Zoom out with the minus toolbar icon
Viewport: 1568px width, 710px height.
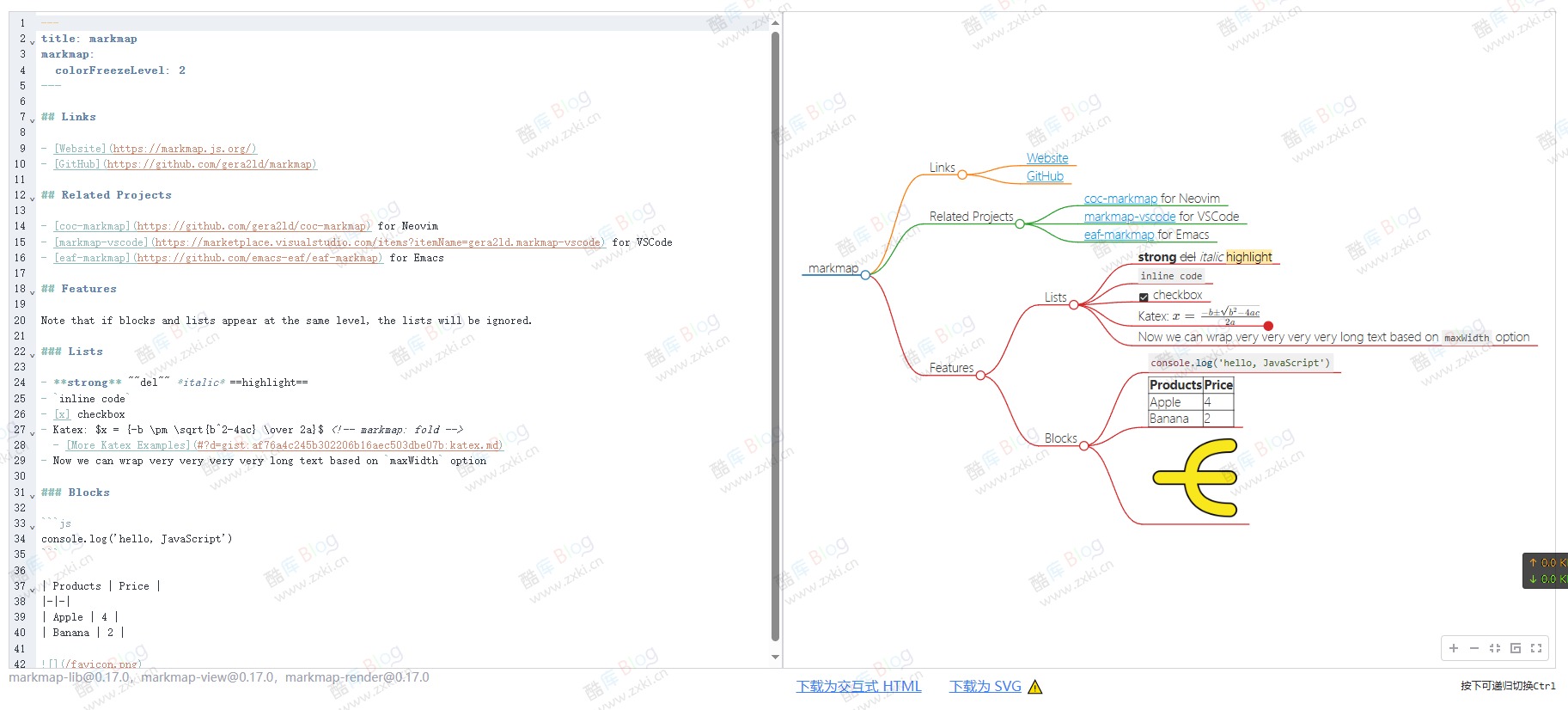point(1474,648)
